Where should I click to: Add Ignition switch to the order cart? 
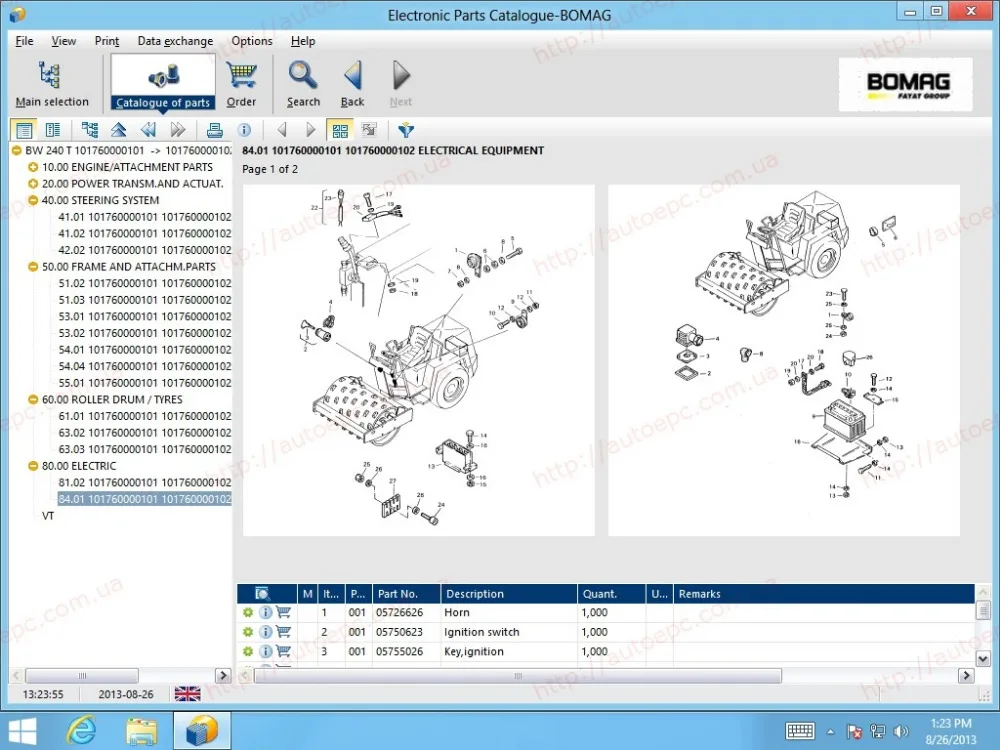283,632
